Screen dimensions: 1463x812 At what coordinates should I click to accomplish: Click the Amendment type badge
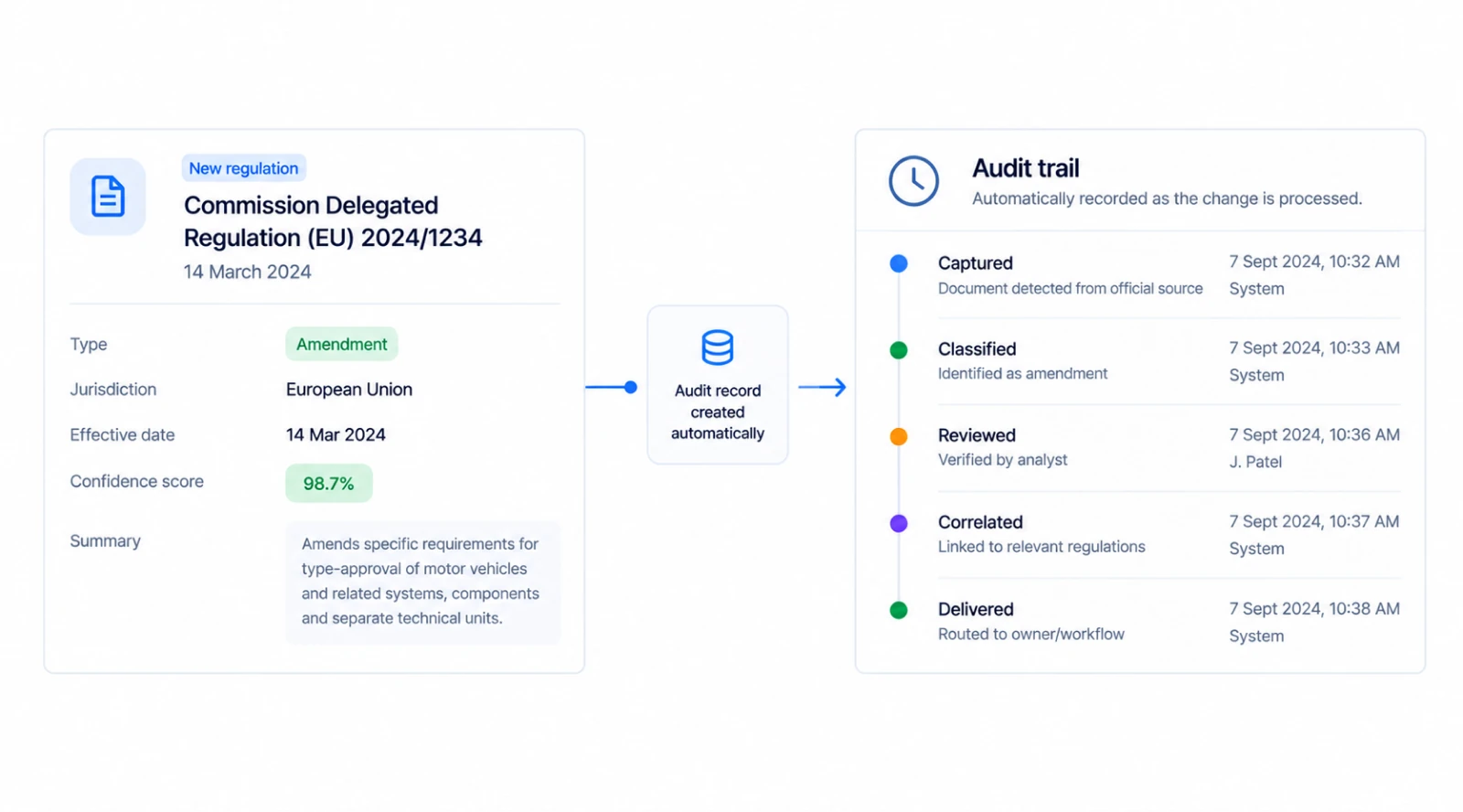(342, 344)
